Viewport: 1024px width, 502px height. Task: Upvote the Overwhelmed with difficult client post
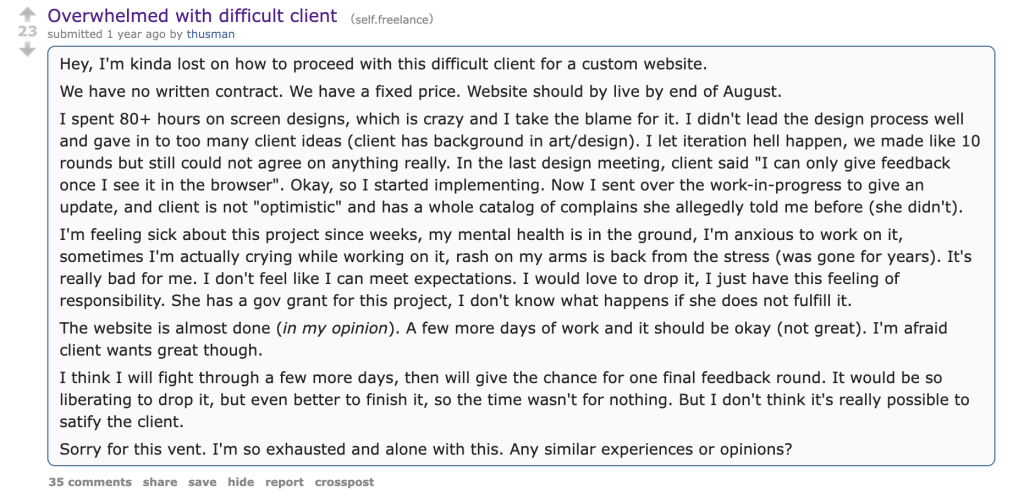coord(27,14)
